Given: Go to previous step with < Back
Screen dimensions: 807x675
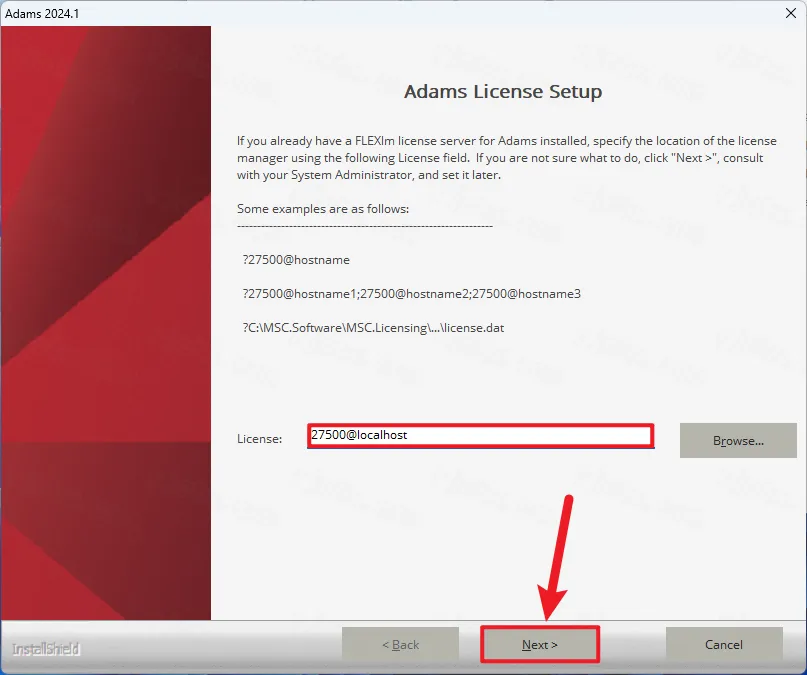Looking at the screenshot, I should pos(400,645).
